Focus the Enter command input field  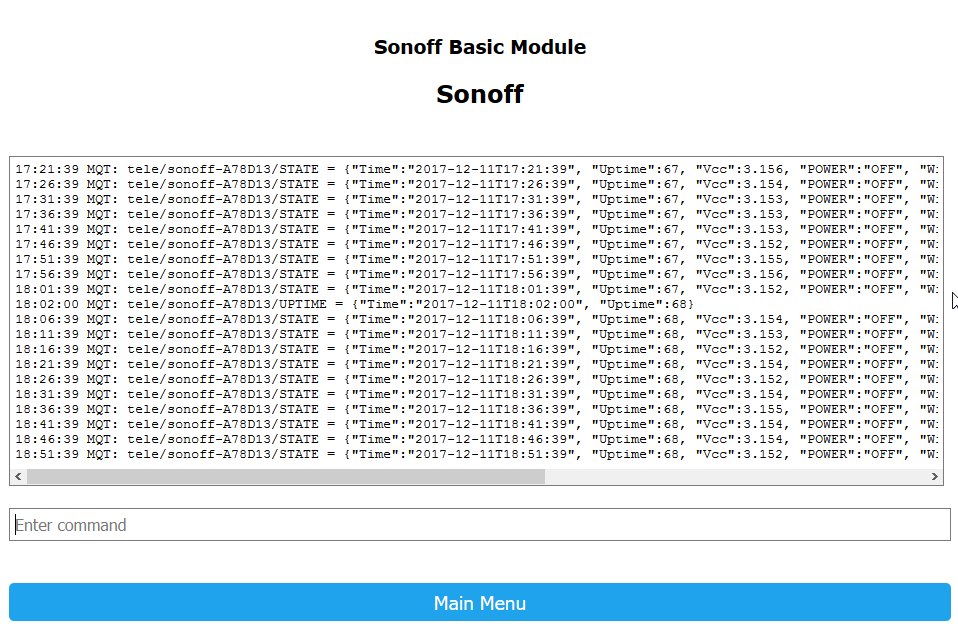(x=480, y=524)
